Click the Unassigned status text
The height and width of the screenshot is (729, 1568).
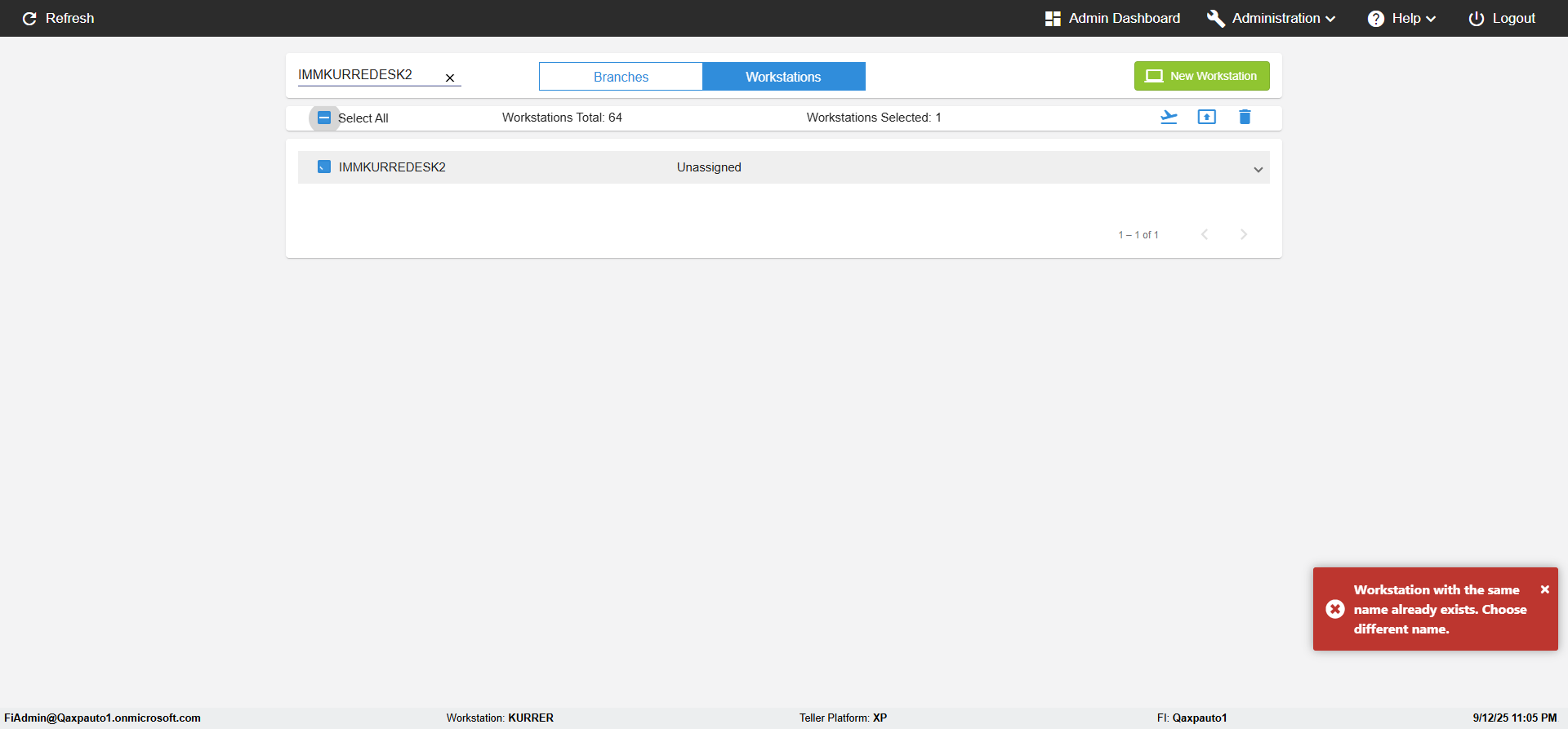[x=709, y=167]
